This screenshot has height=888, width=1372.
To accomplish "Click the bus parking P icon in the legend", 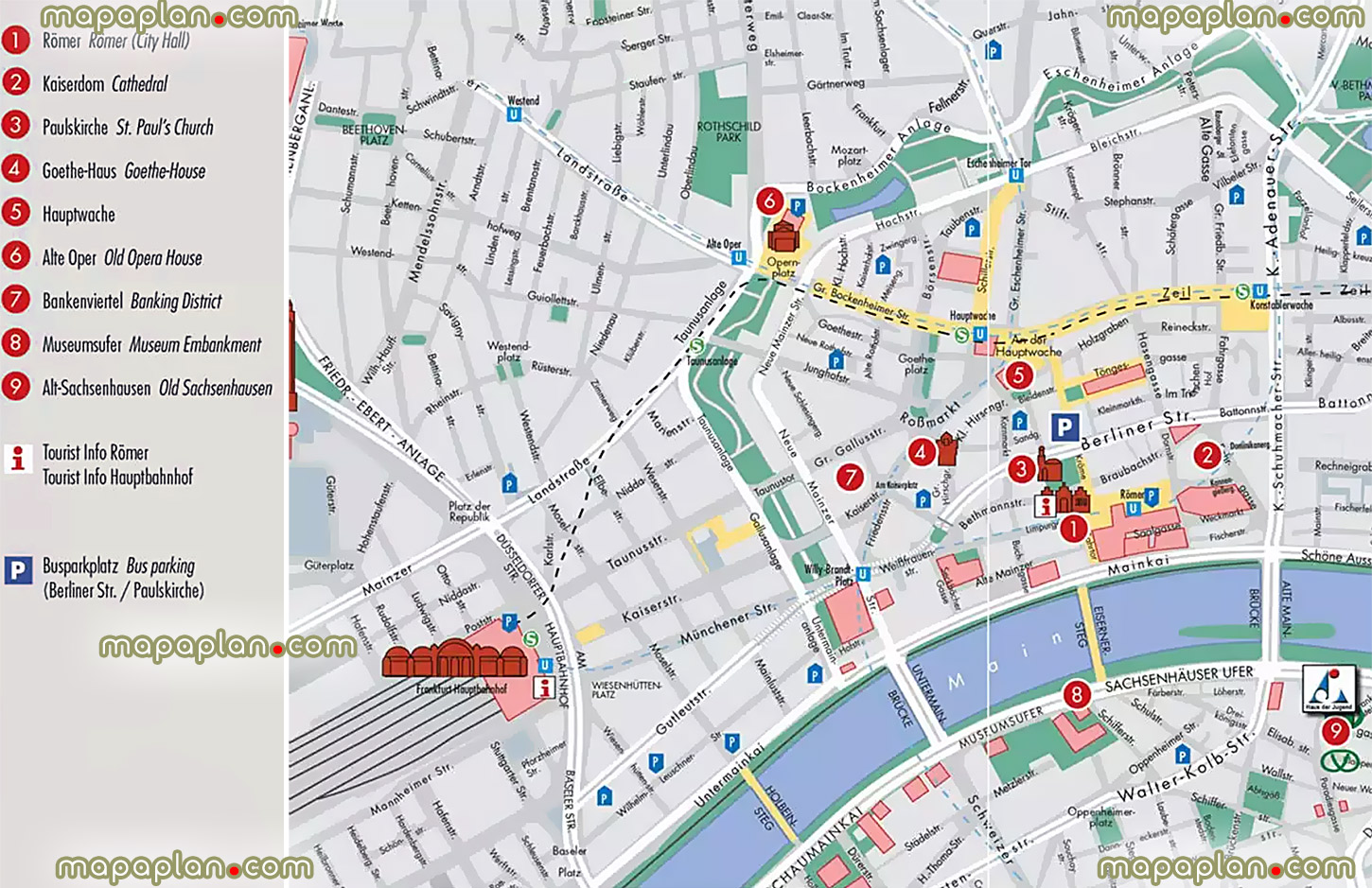I will [x=17, y=570].
